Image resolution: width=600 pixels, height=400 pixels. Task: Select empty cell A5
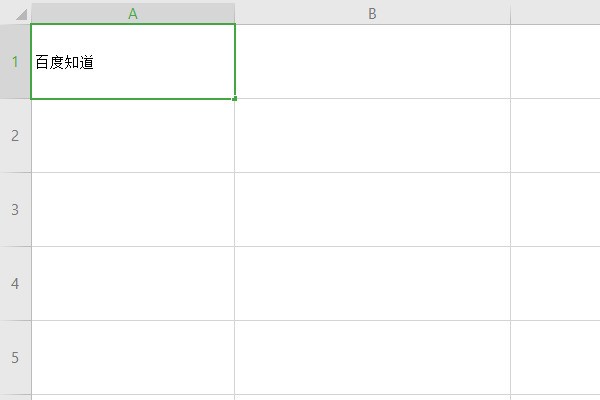coord(133,357)
